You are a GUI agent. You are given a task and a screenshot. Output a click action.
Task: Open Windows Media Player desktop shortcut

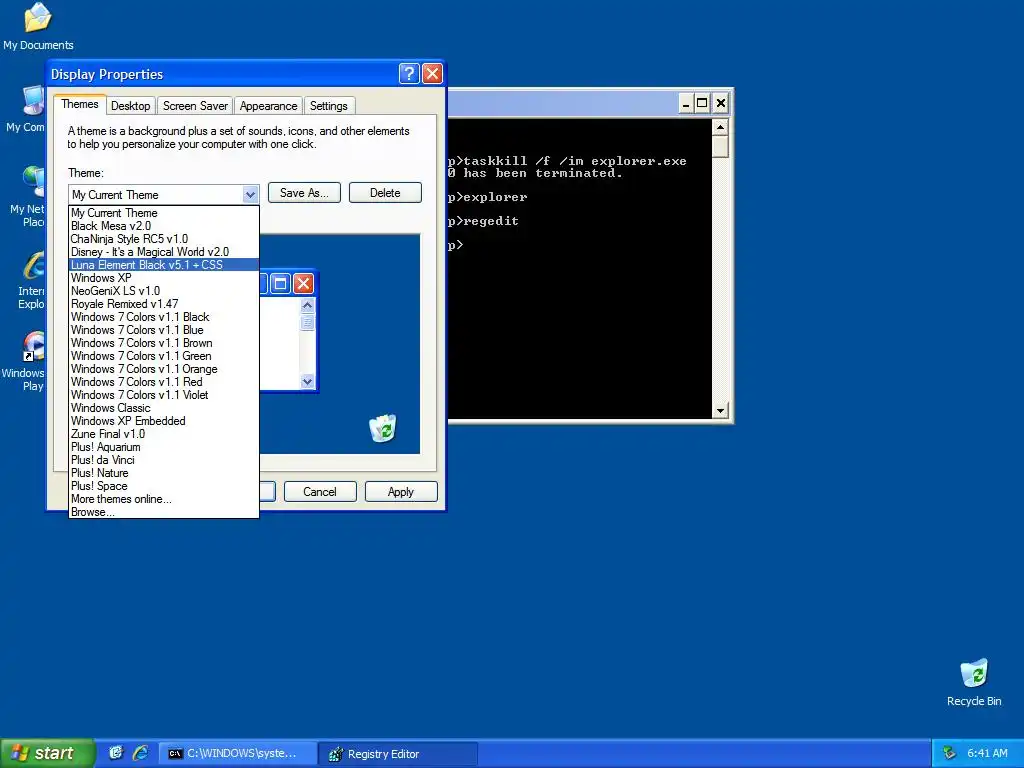[x=25, y=361]
